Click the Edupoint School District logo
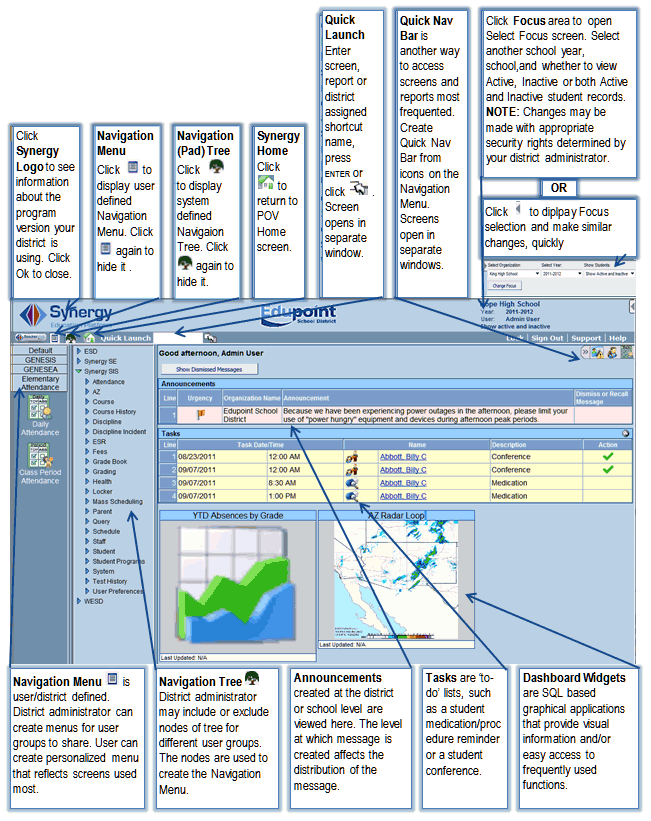The image size is (651, 821). coord(299,314)
